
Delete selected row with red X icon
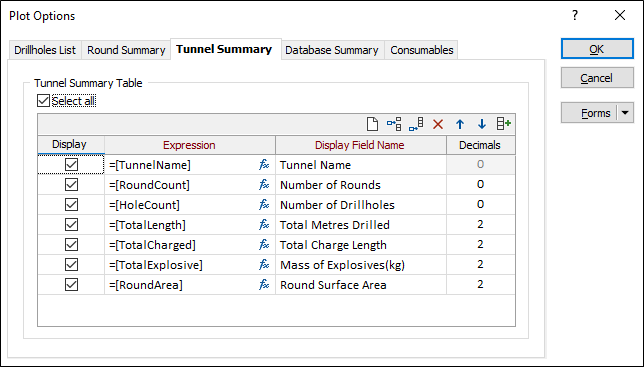click(438, 124)
